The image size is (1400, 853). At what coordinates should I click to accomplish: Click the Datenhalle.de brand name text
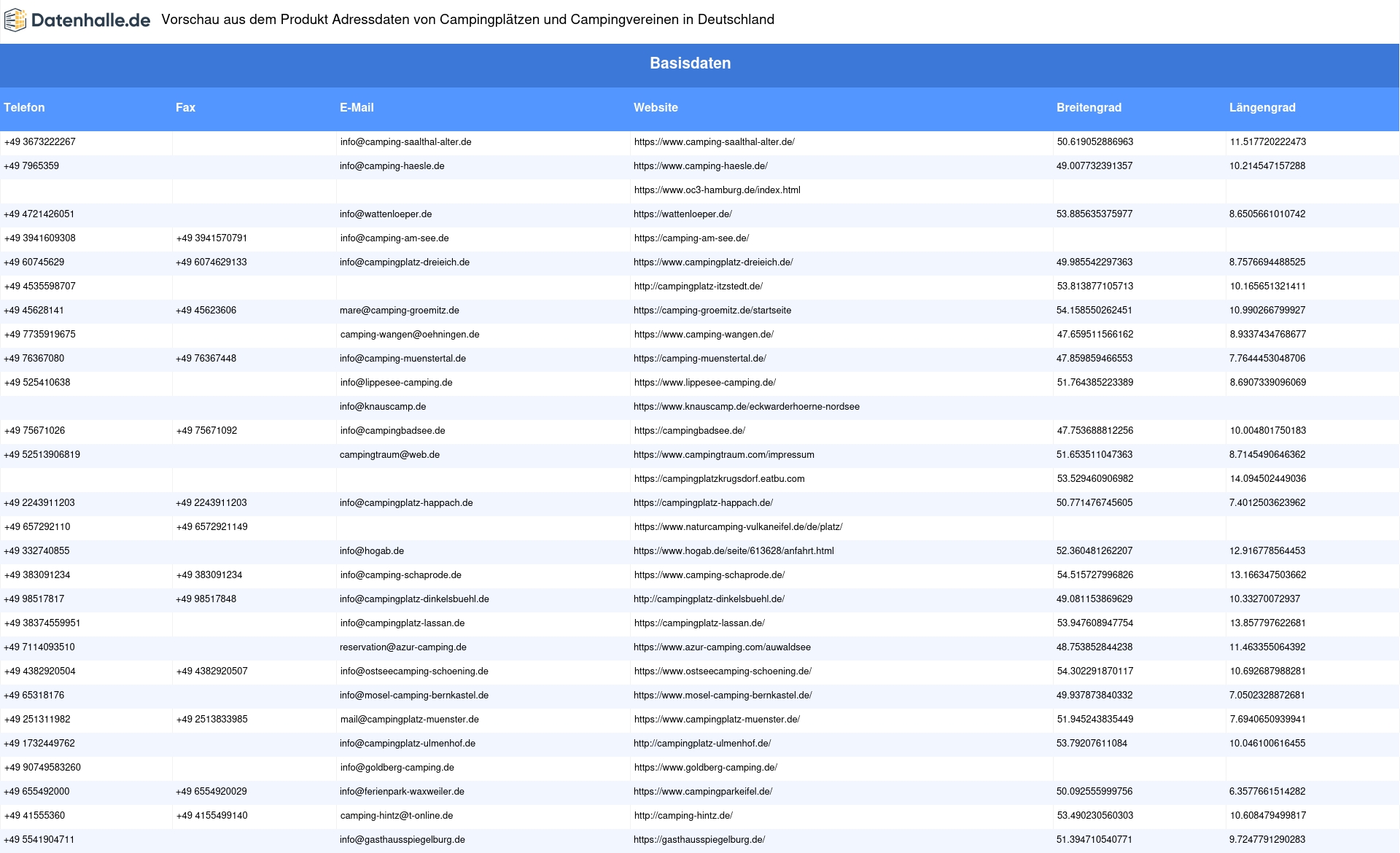coord(90,20)
